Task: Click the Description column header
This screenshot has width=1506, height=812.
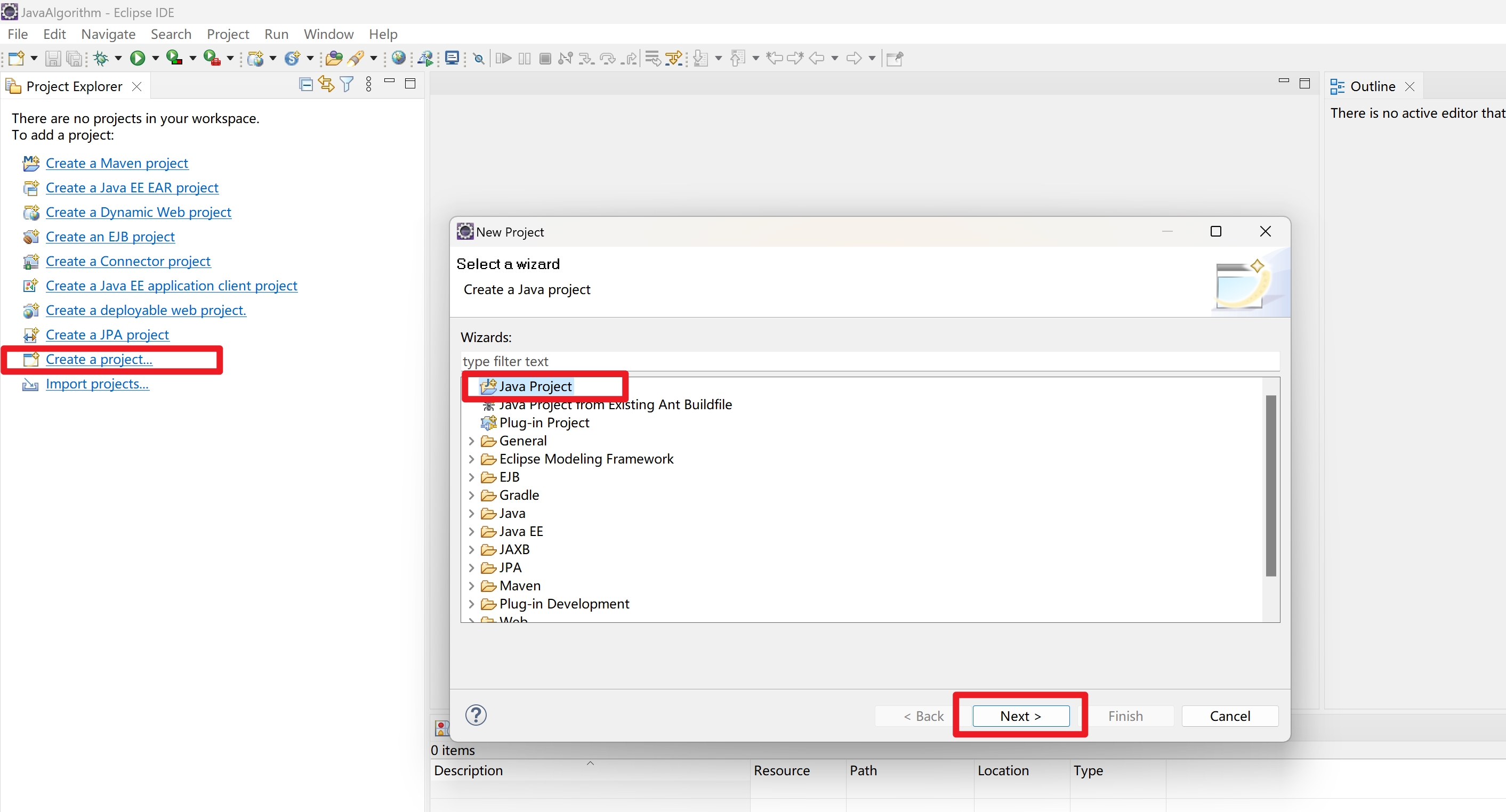Action: pos(590,770)
